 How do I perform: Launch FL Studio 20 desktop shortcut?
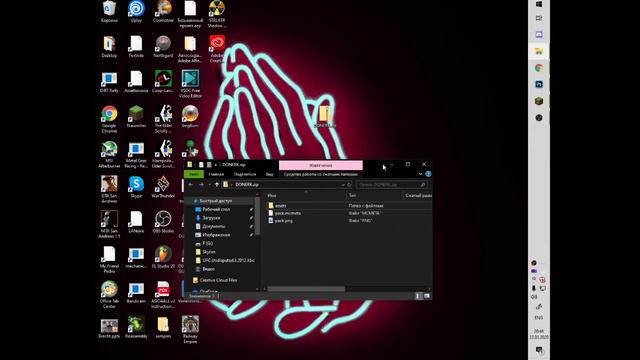click(163, 257)
